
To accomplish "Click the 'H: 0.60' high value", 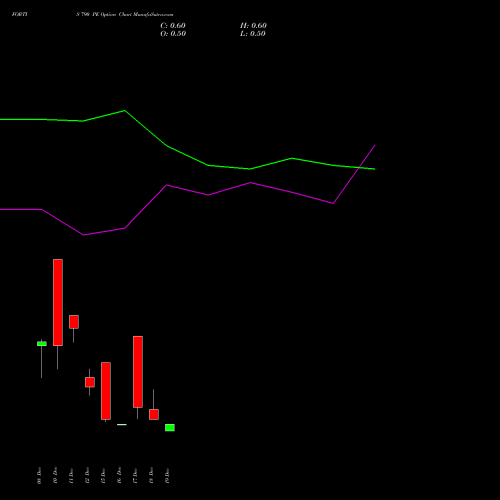I will click(x=253, y=26).
